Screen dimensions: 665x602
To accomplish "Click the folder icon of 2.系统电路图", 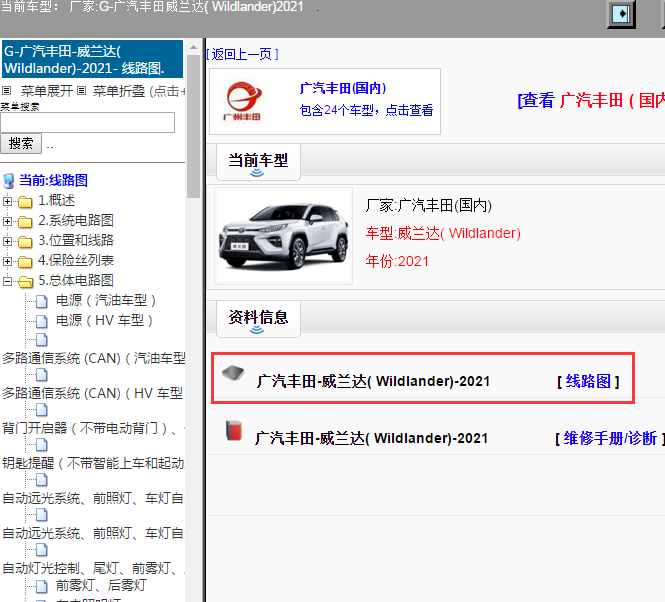I will 25,221.
